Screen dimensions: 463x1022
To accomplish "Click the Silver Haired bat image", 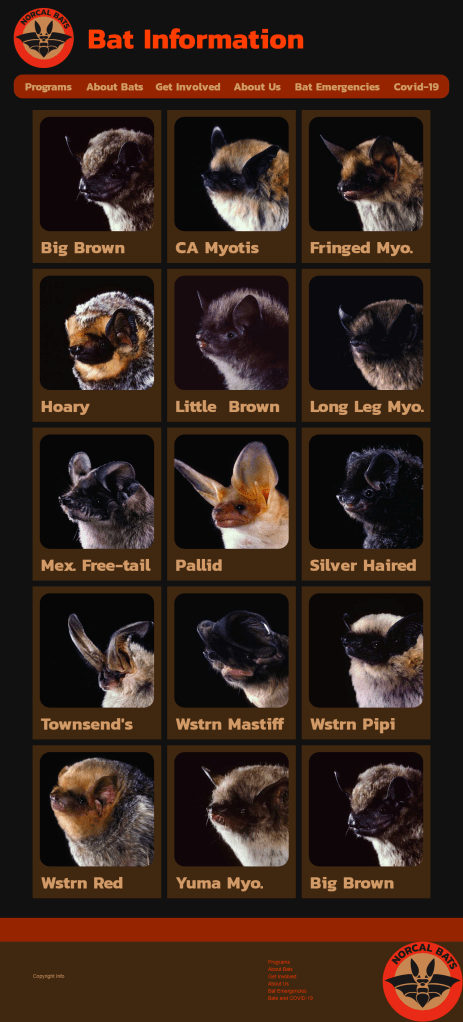I will [366, 491].
